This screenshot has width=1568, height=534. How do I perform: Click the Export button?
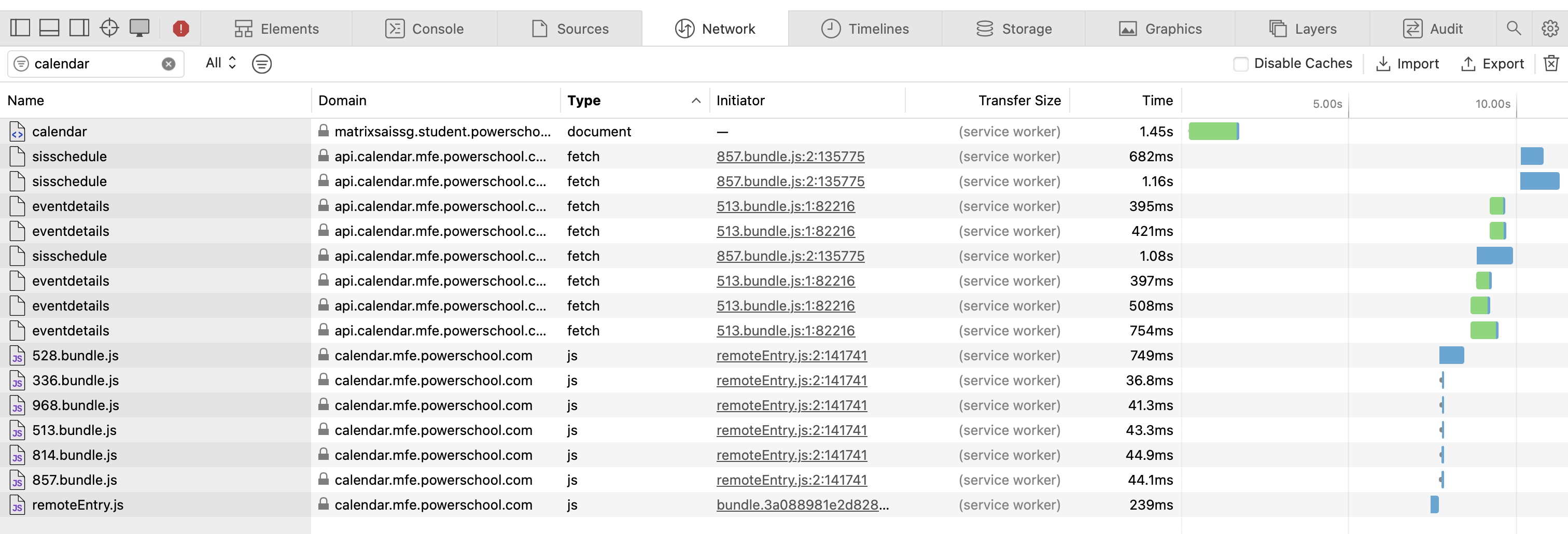tap(1492, 63)
